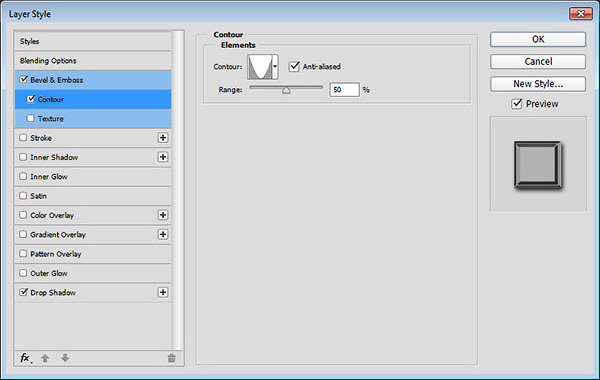Enable the Texture checkbox
The image size is (600, 380).
[31, 118]
